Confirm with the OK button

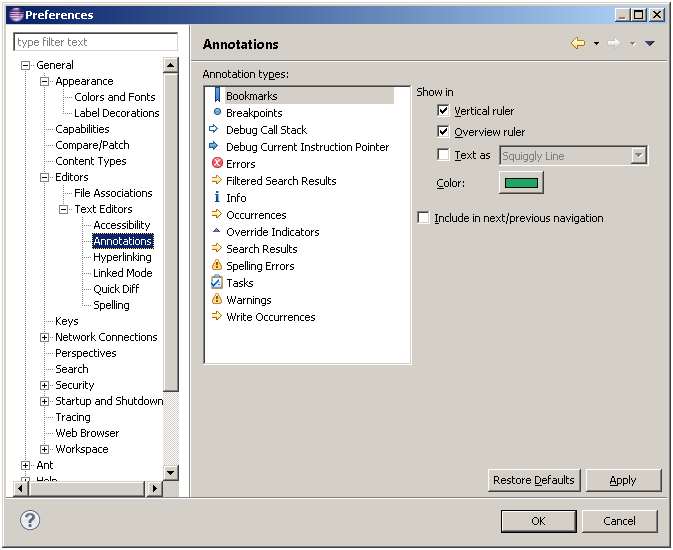[x=538, y=521]
